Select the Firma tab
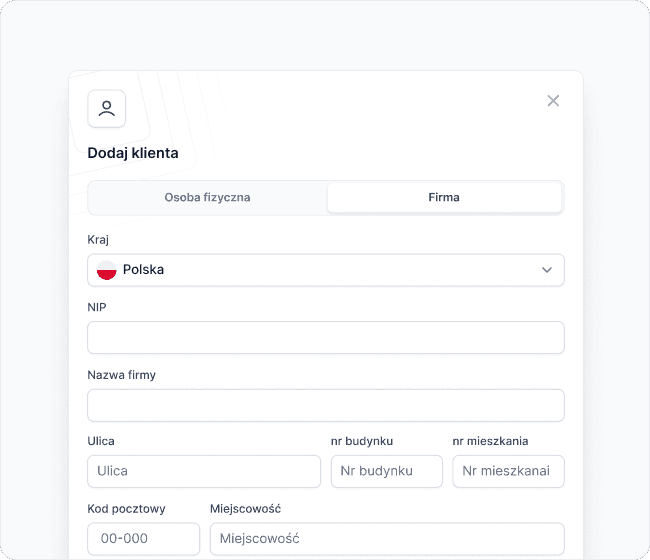 pyautogui.click(x=444, y=197)
